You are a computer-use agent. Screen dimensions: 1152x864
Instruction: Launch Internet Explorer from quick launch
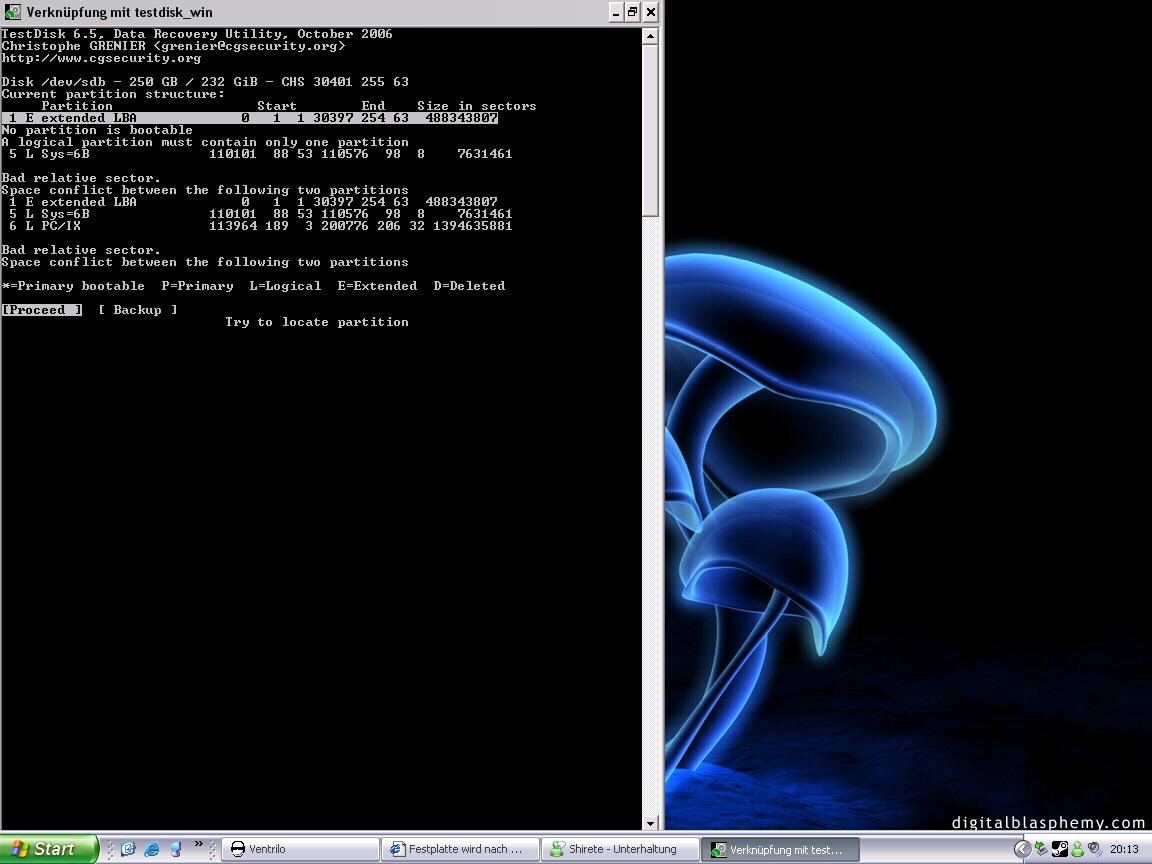pyautogui.click(x=152, y=849)
